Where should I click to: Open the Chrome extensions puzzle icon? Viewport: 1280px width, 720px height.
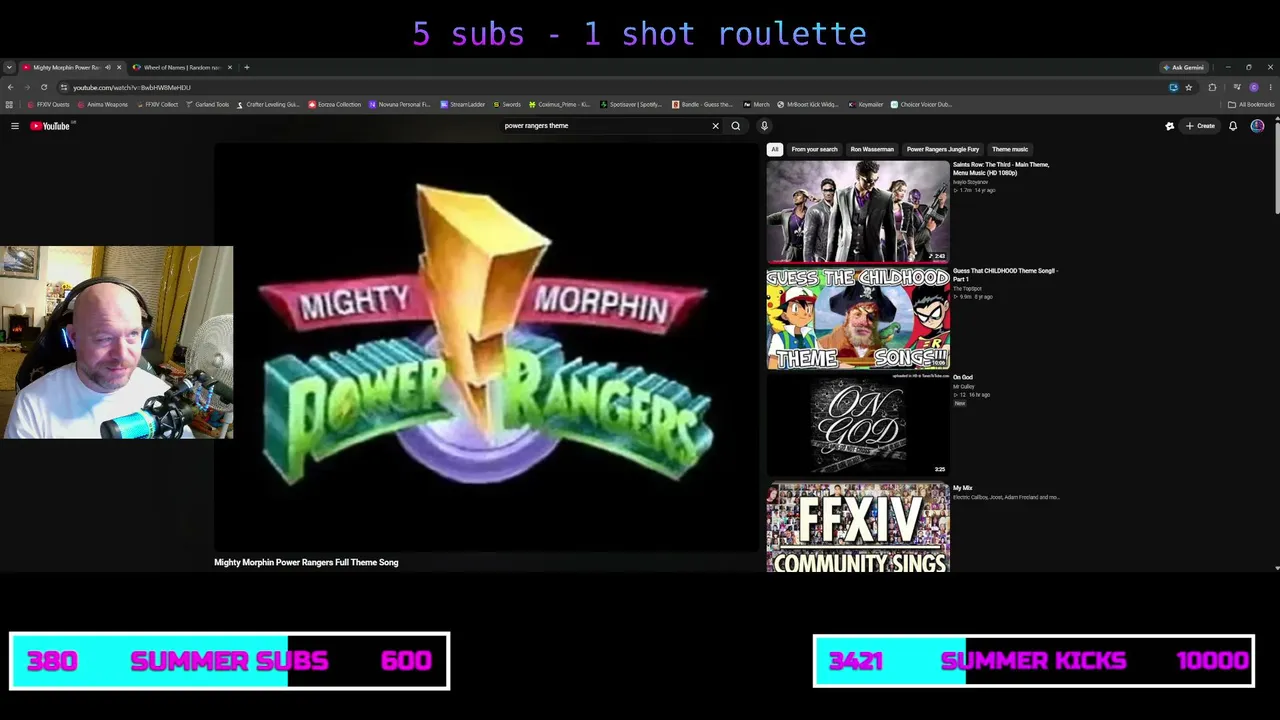coord(1213,87)
